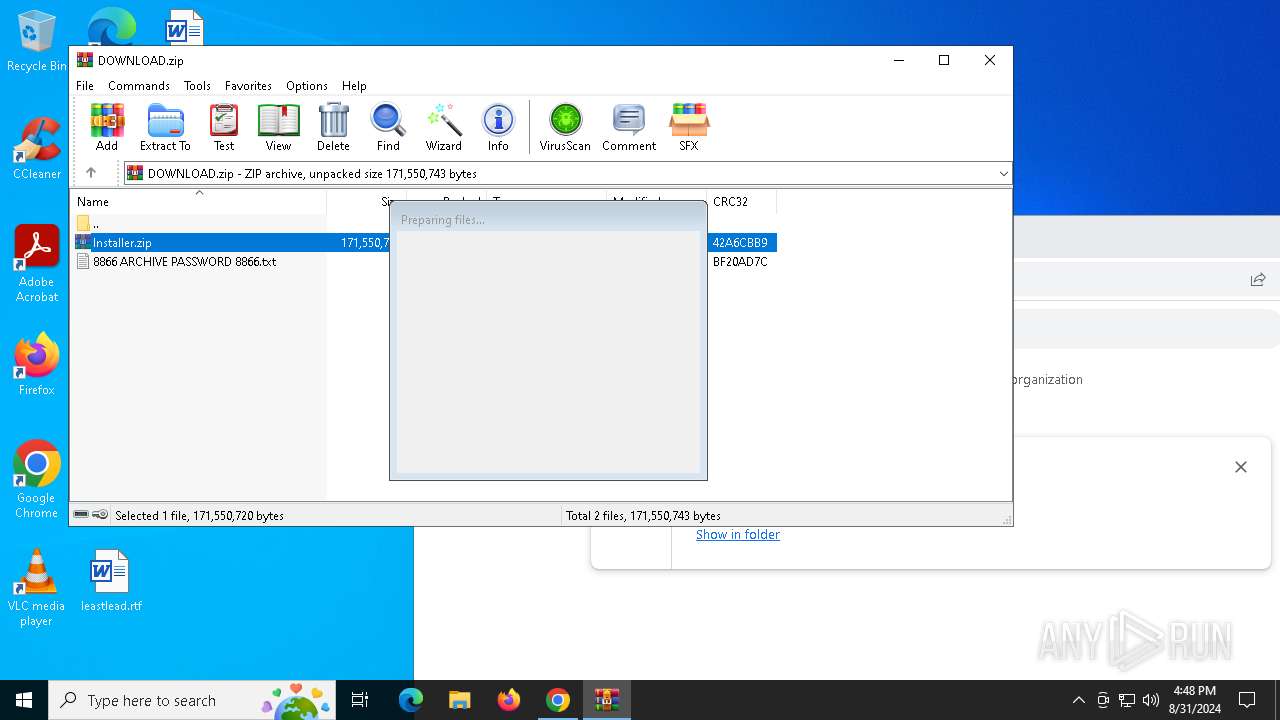Open Recycle Bin desktop icon
This screenshot has width=1280, height=720.
click(37, 41)
